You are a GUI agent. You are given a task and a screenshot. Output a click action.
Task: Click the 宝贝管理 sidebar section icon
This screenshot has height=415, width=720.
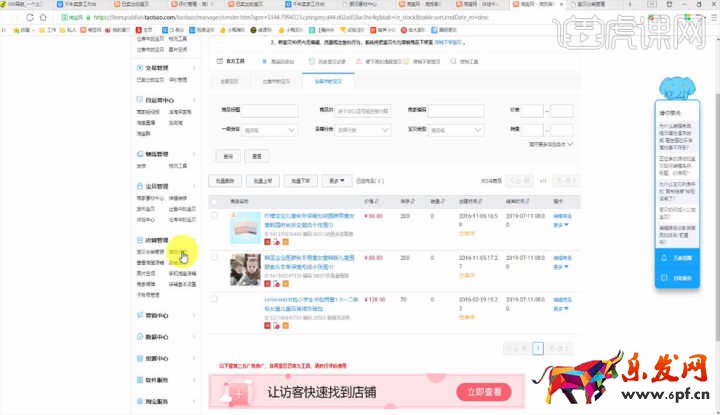(139, 186)
